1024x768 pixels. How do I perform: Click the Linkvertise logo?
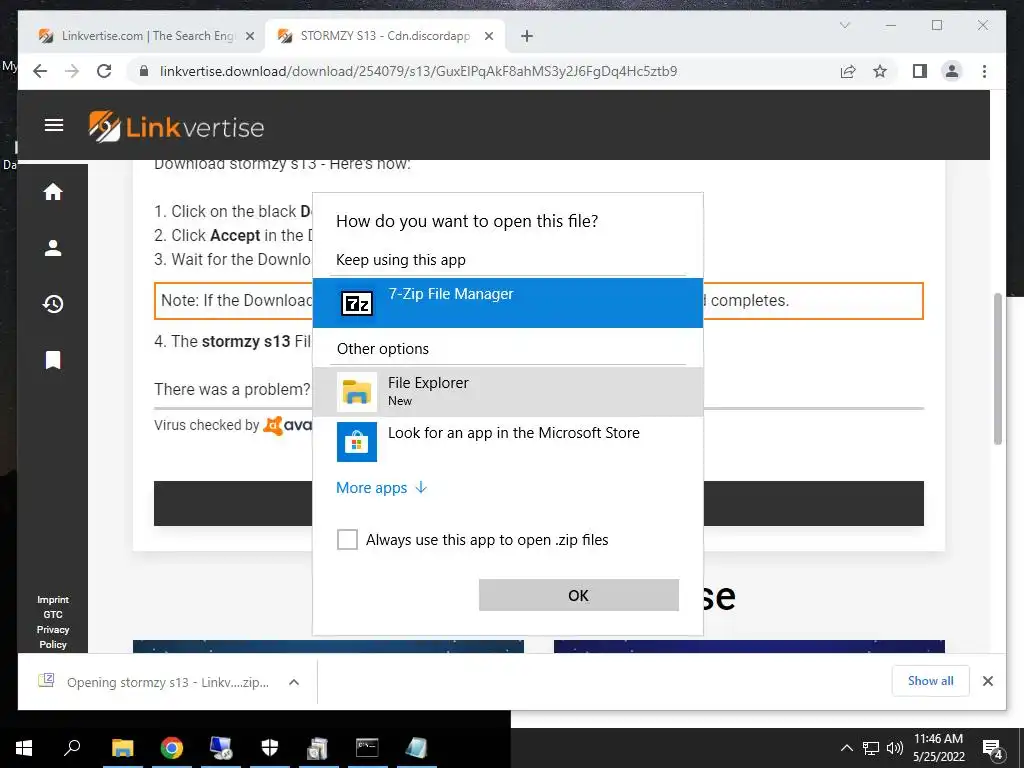click(x=176, y=127)
